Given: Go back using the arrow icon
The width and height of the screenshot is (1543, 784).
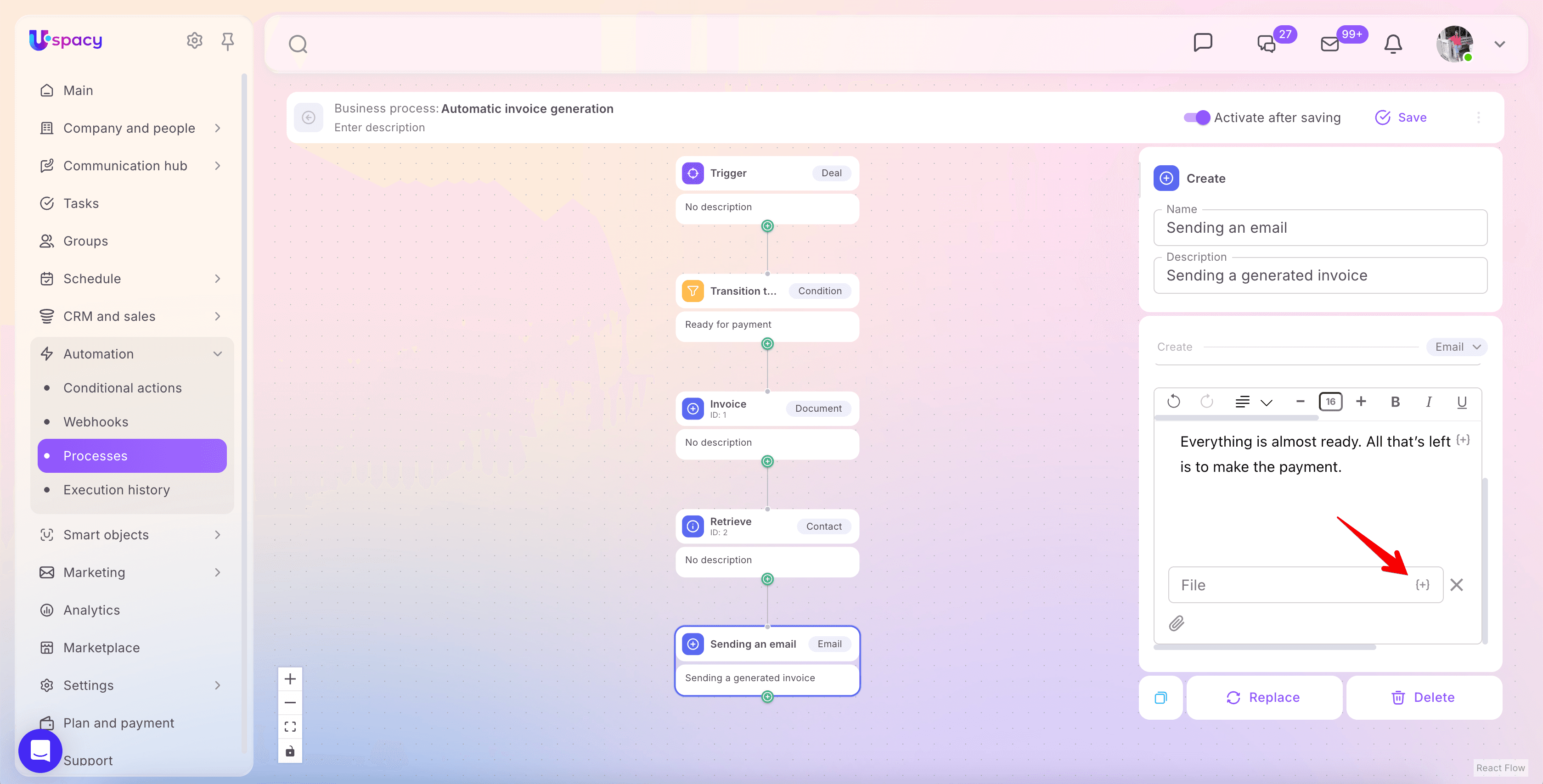Looking at the screenshot, I should [309, 118].
